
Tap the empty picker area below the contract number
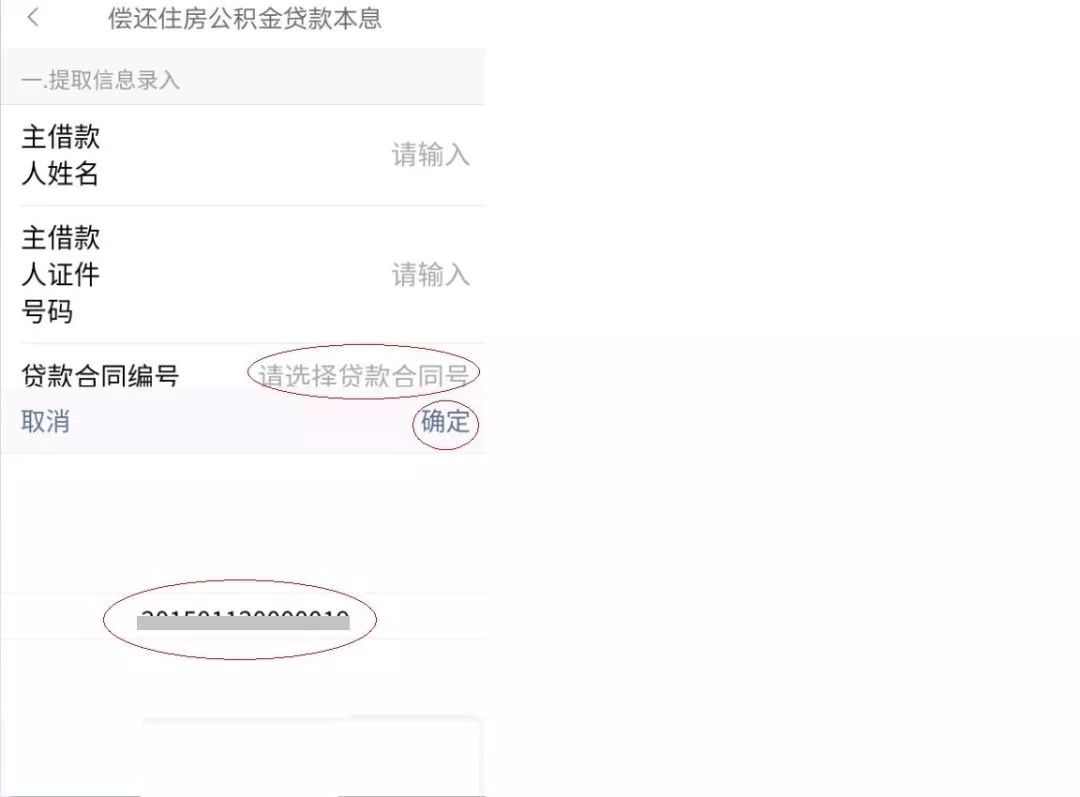coord(243,679)
